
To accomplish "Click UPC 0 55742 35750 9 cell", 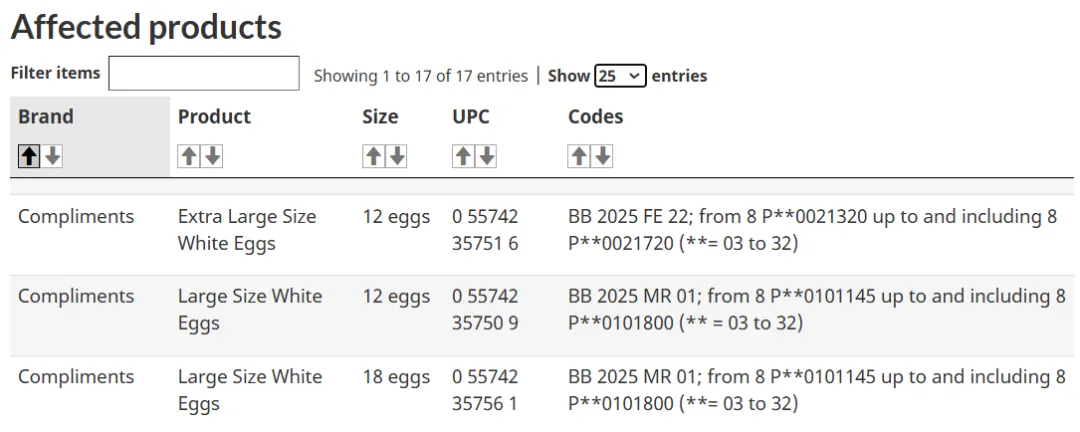I will (x=485, y=310).
